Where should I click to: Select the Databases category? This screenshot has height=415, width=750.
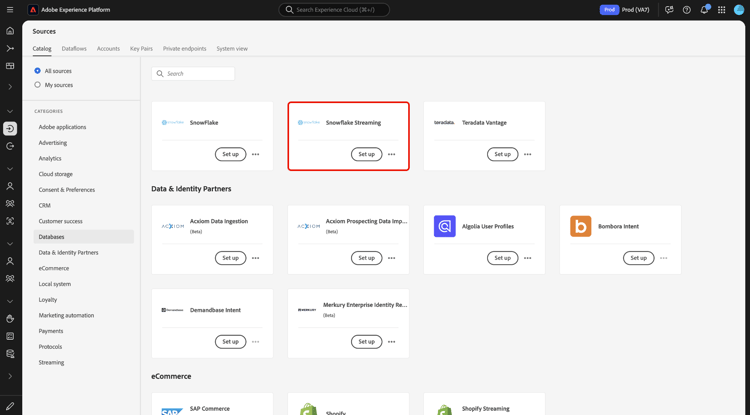click(84, 237)
